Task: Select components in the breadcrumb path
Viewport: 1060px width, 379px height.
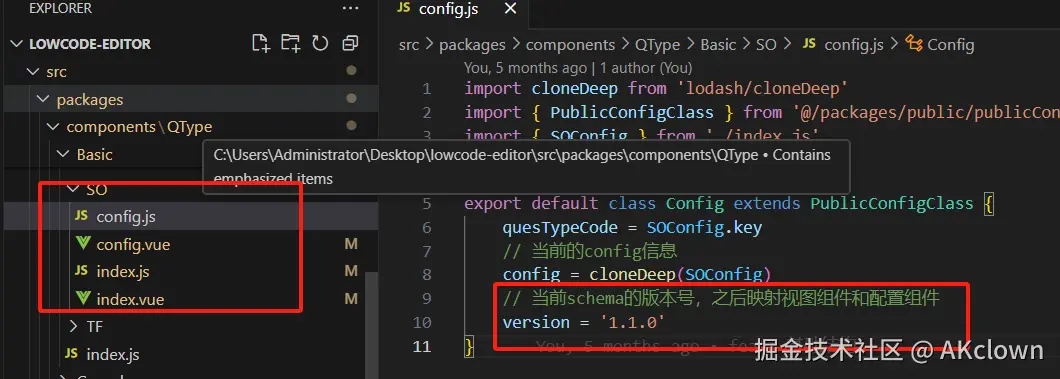Action: (571, 45)
